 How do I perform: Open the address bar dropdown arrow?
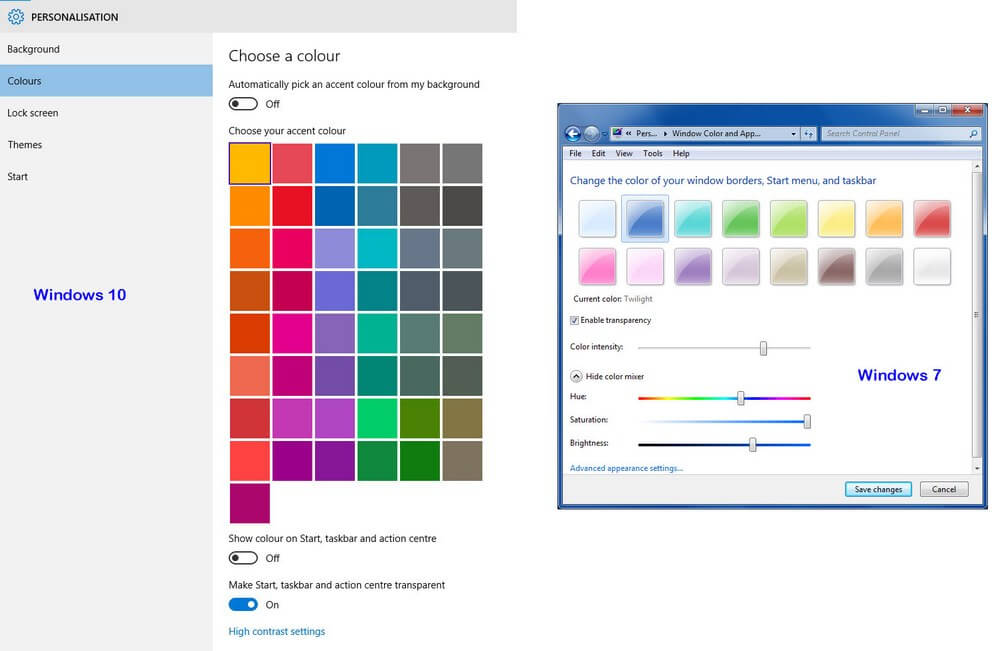(793, 133)
